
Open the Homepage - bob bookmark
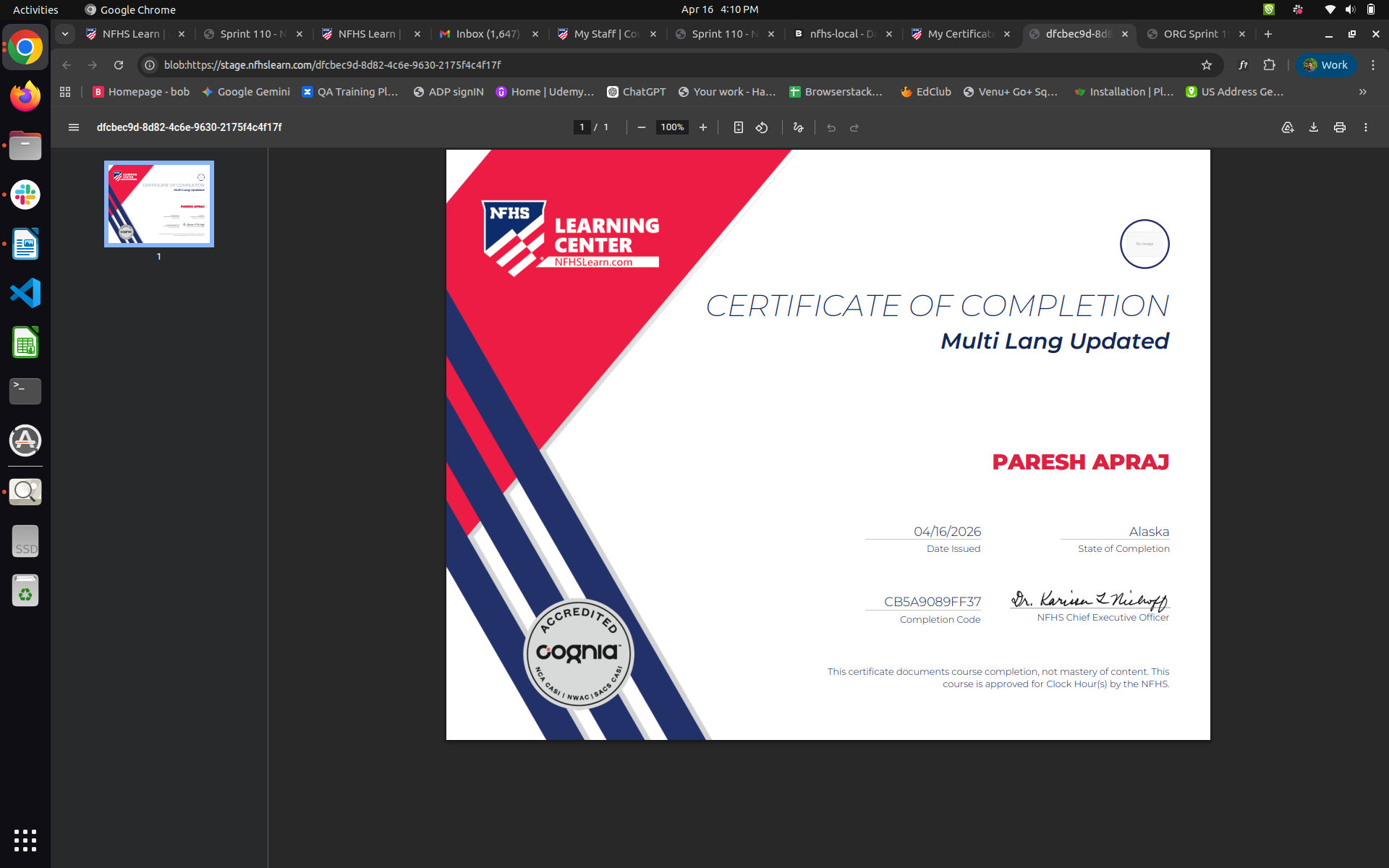tap(141, 92)
